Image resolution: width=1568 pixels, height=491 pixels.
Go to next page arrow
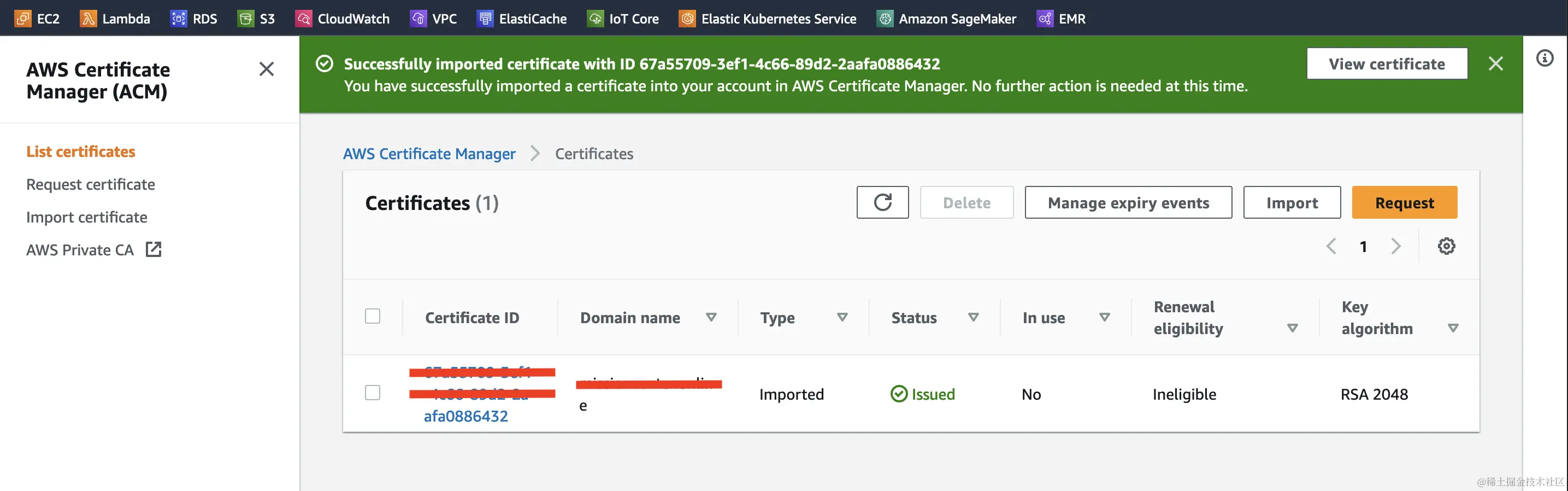click(1396, 246)
